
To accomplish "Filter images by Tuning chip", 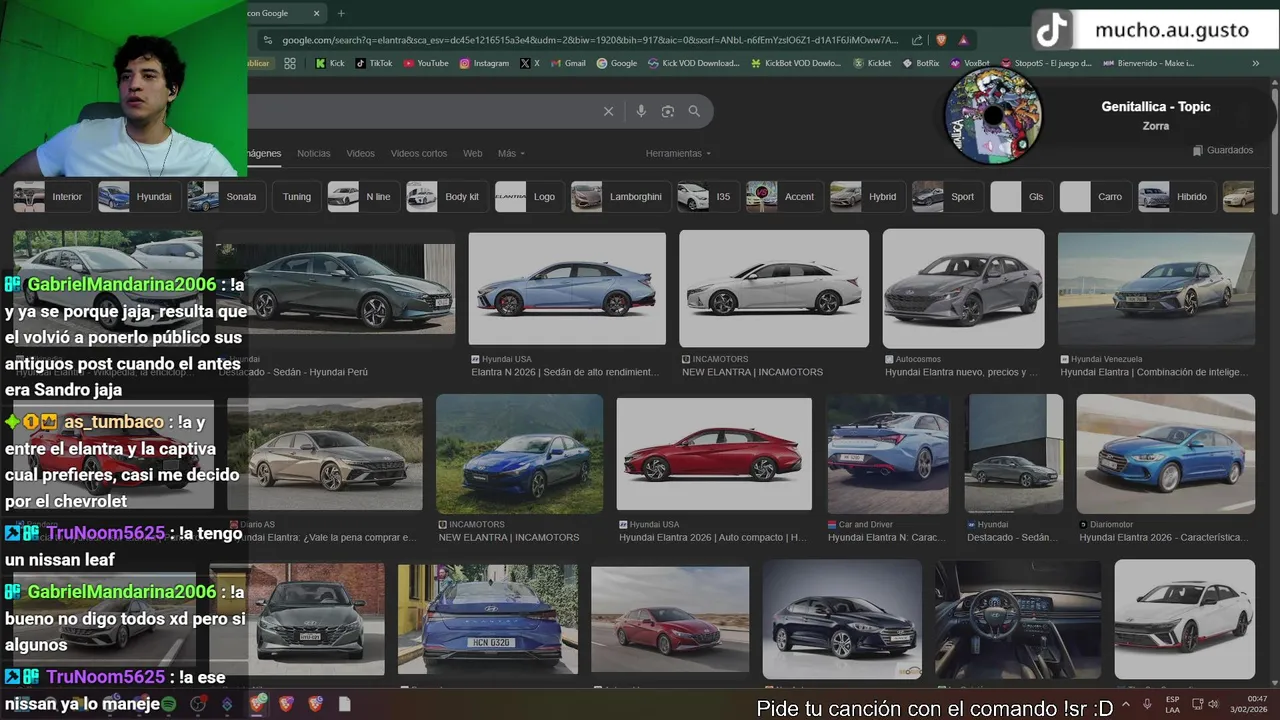I will coord(297,197).
